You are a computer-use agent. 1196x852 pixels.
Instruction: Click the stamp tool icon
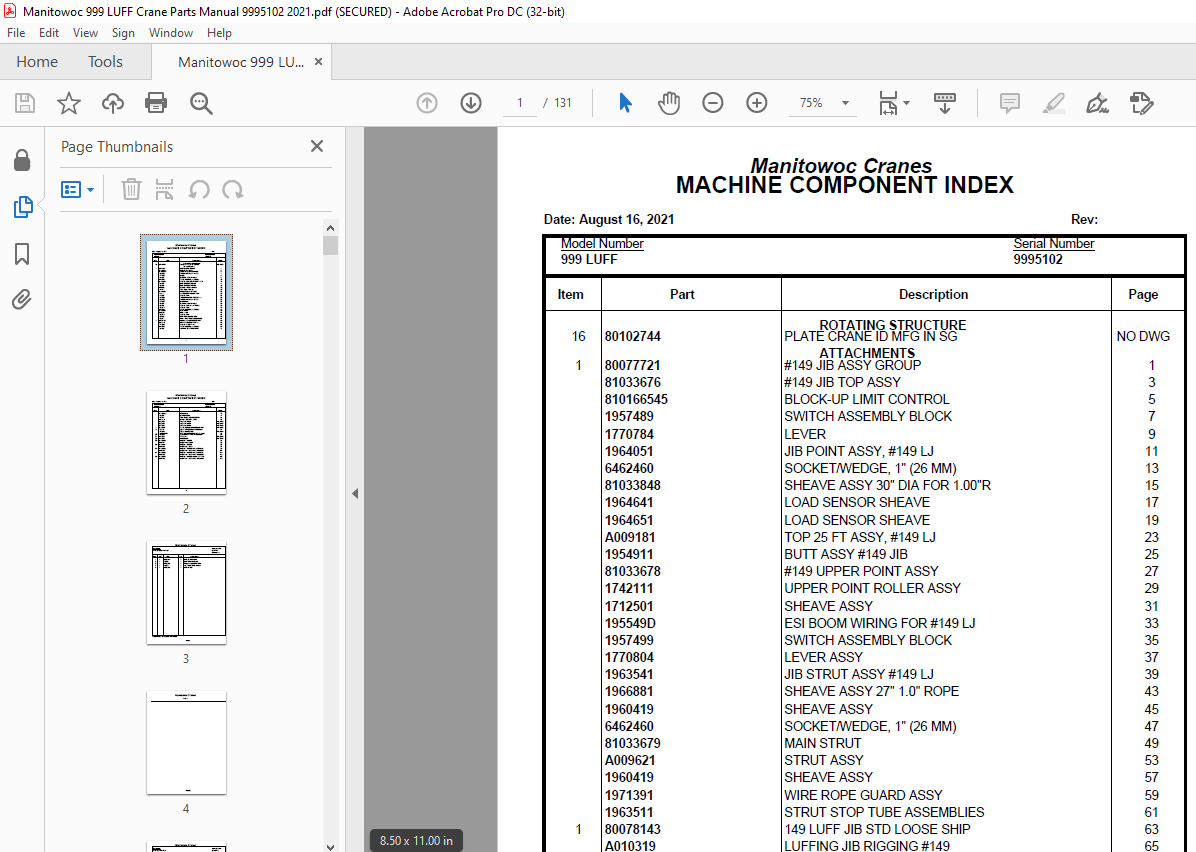point(1142,103)
